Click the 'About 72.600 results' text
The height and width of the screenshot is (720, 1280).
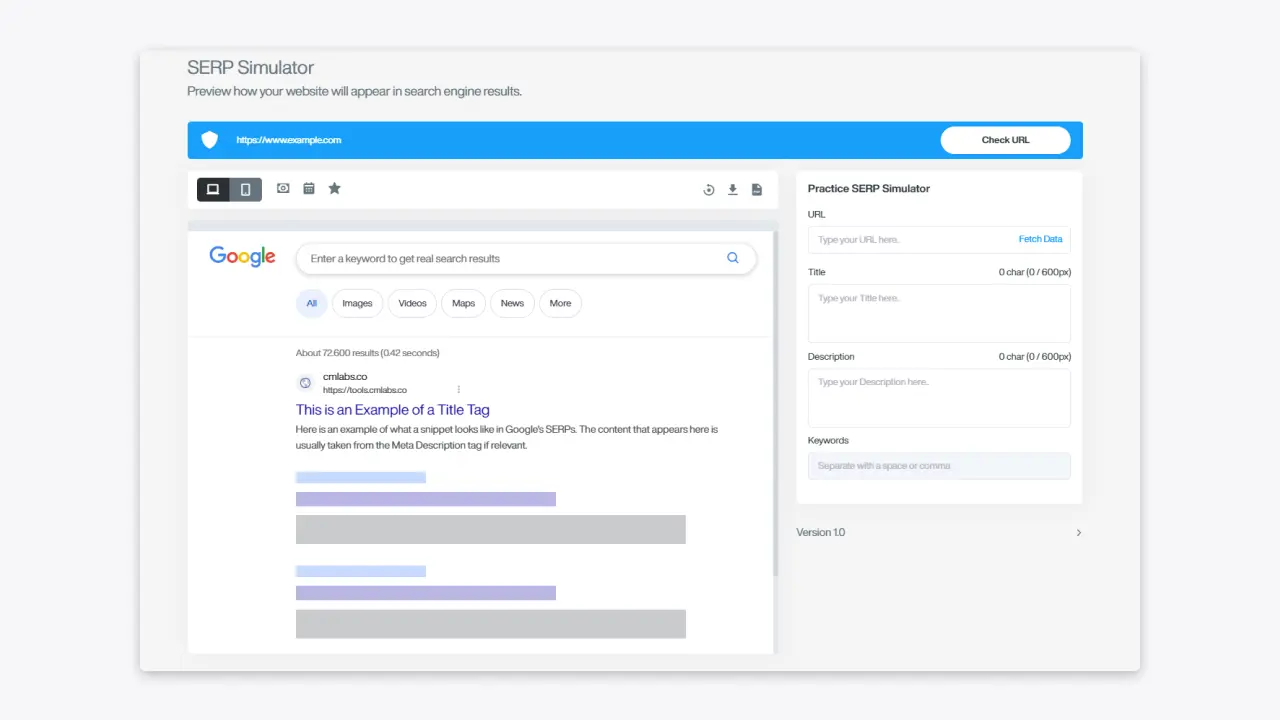pyautogui.click(x=368, y=353)
